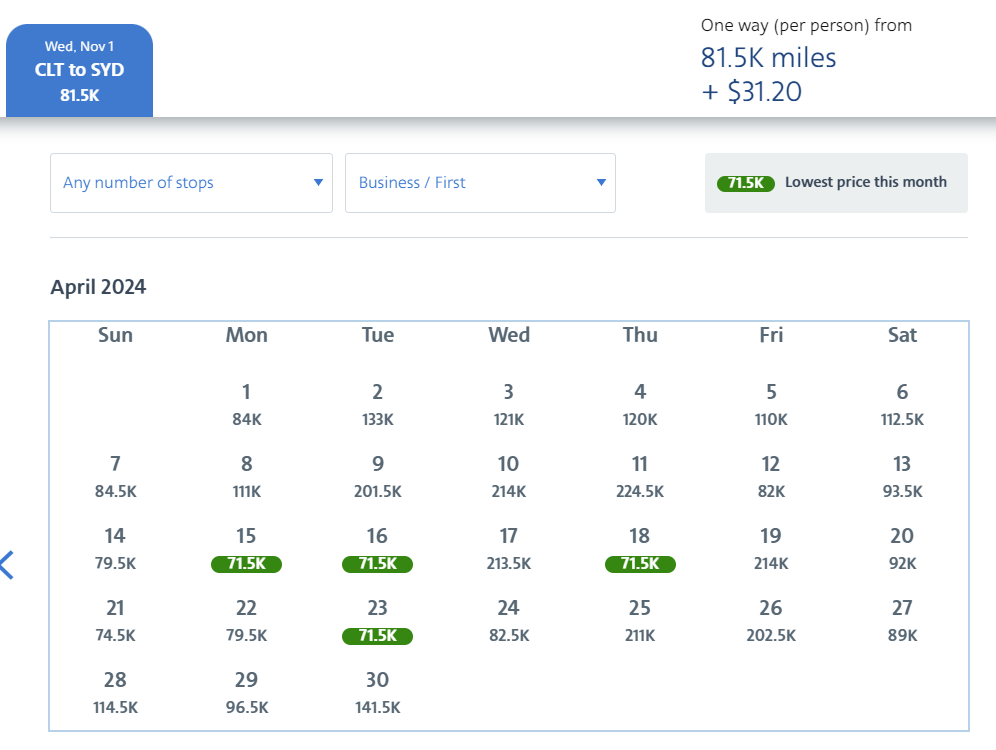Click April 12 with 82K fare
Screen dimensions: 996x750
[x=771, y=477]
